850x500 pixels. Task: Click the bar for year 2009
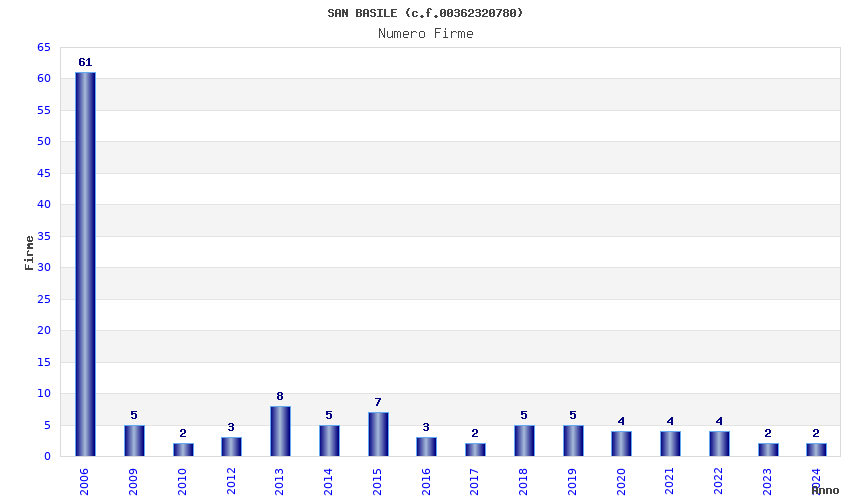(134, 440)
